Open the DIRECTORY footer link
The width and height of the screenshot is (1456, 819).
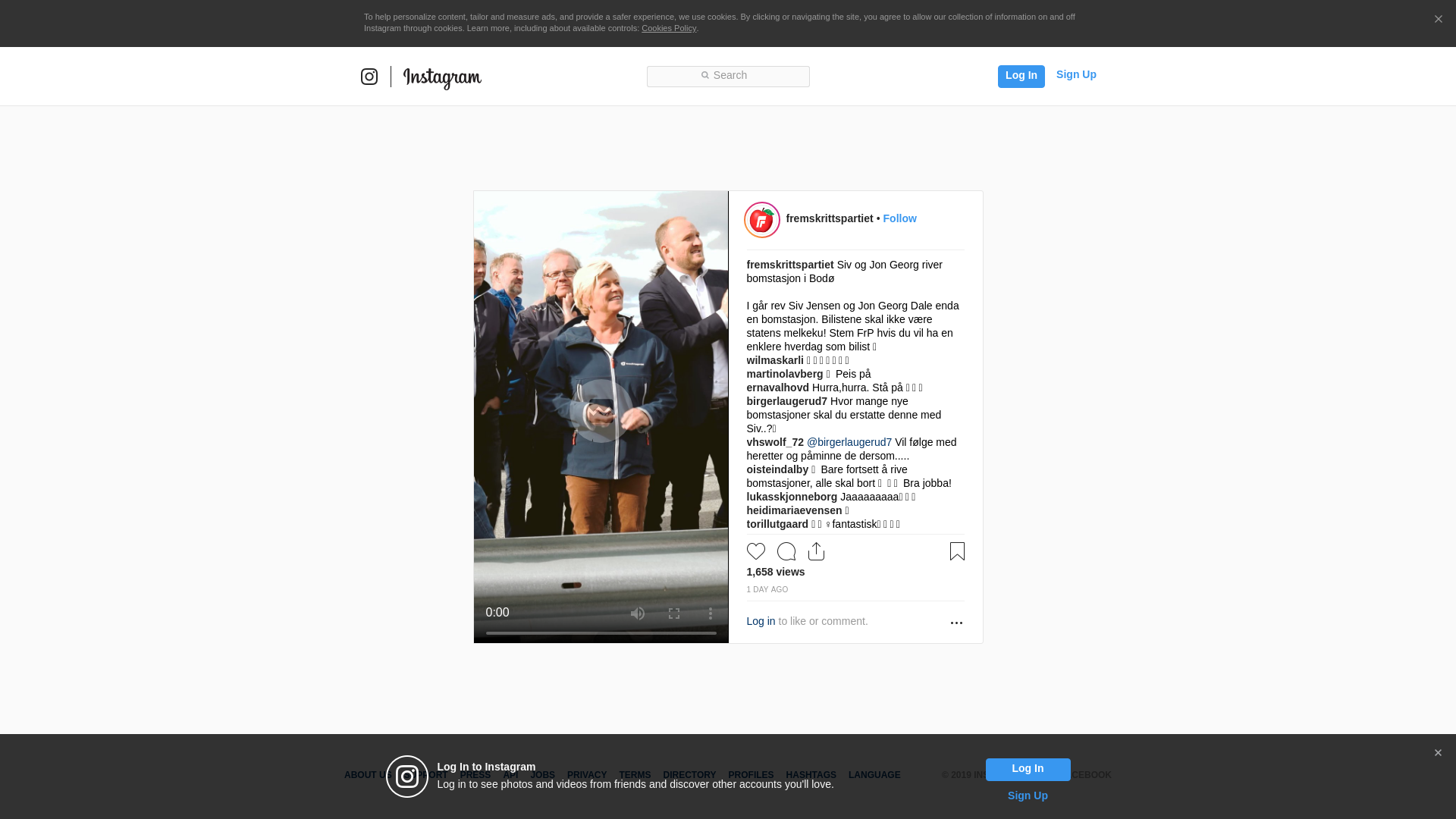coord(689,775)
